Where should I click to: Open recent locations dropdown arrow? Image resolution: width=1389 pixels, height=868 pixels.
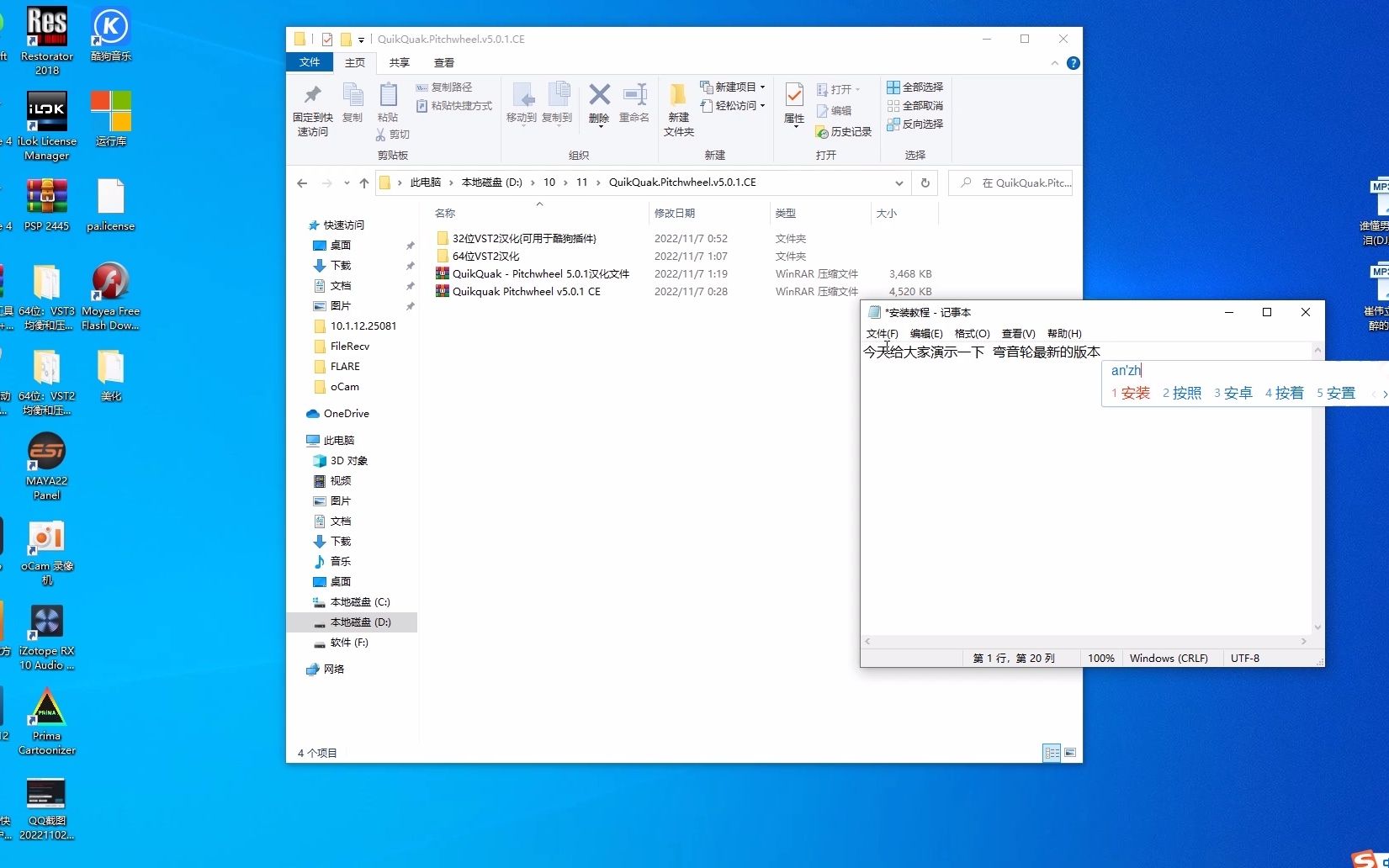click(x=346, y=183)
